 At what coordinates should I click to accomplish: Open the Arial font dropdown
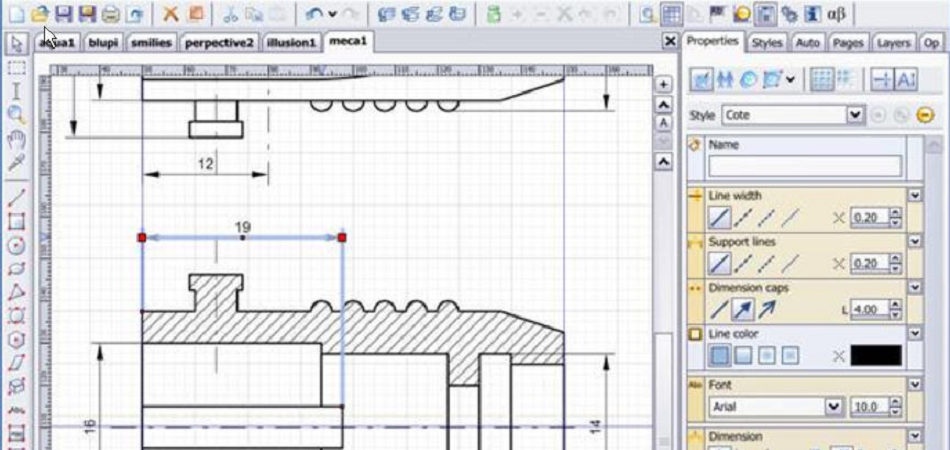pyautogui.click(x=833, y=407)
